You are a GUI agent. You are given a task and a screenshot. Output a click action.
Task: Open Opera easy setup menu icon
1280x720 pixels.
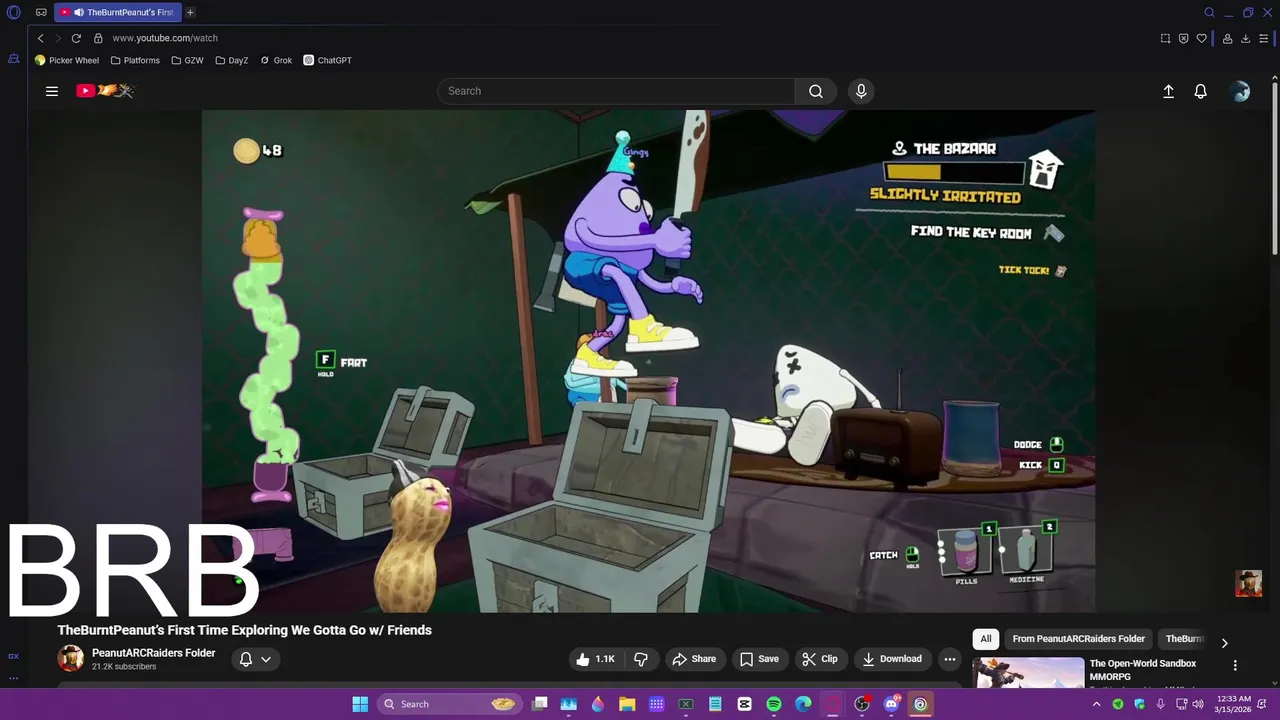point(1264,38)
